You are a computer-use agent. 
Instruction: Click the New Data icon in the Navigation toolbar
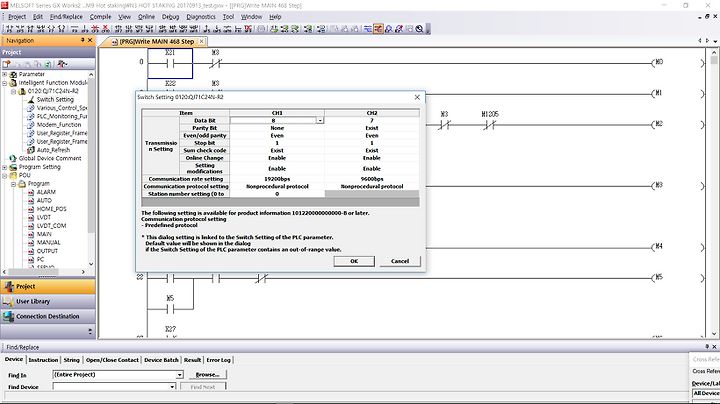click(6, 64)
